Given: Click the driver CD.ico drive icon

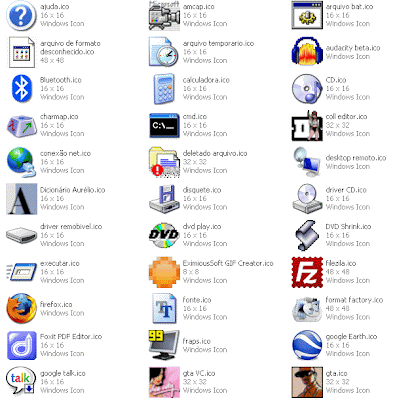Looking at the screenshot, I should tap(307, 199).
